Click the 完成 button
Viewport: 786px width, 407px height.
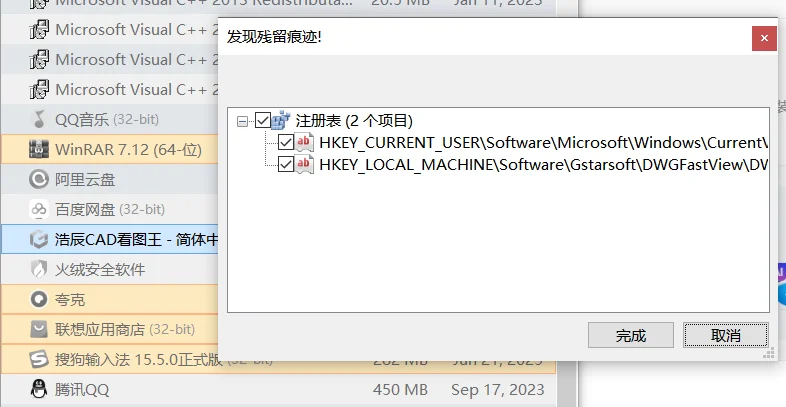[x=631, y=335]
